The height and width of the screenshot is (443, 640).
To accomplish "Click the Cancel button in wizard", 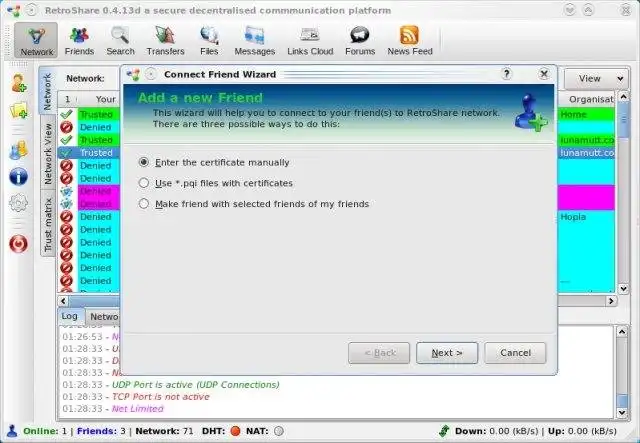I will pyautogui.click(x=515, y=353).
